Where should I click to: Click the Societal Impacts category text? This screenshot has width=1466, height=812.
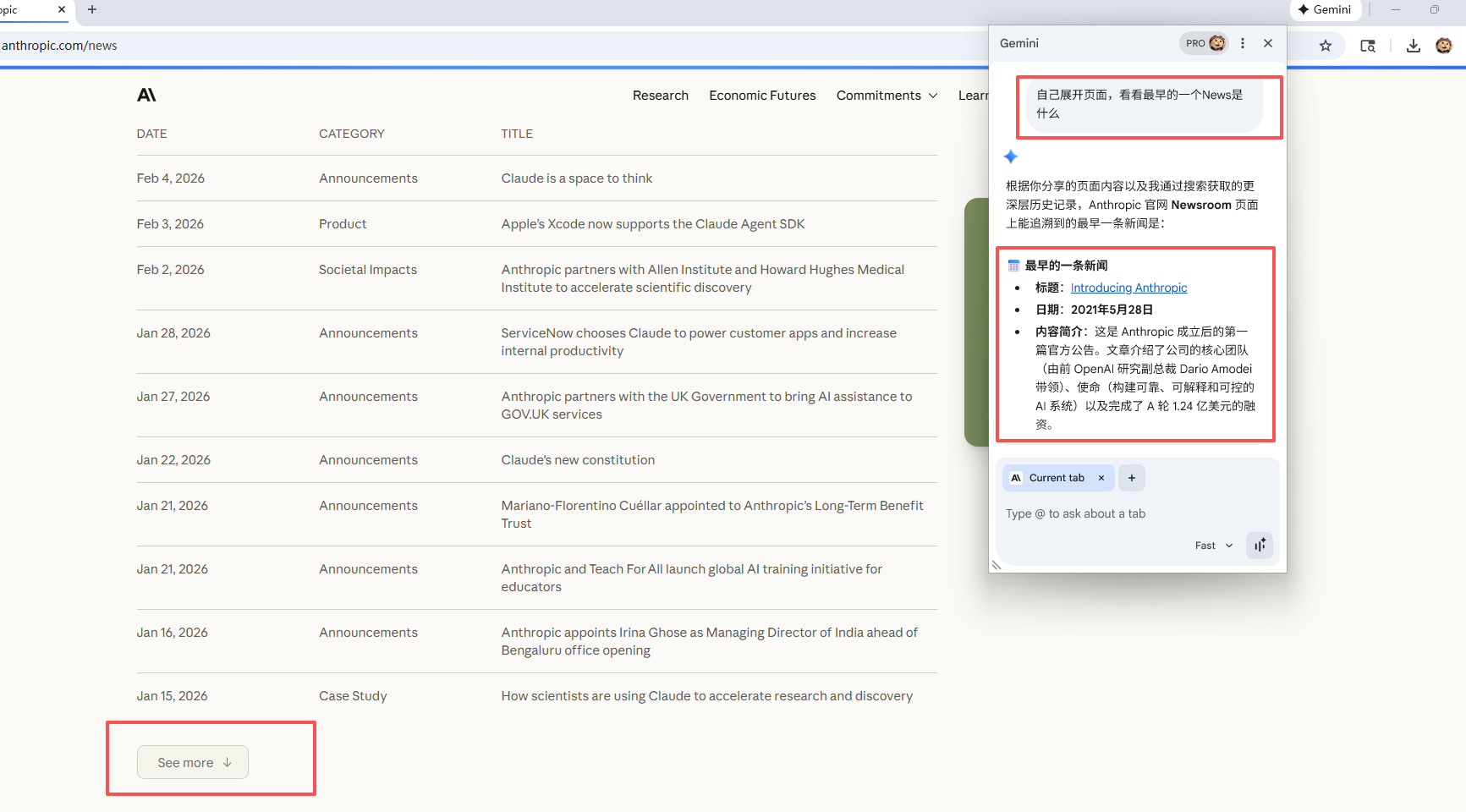(368, 270)
